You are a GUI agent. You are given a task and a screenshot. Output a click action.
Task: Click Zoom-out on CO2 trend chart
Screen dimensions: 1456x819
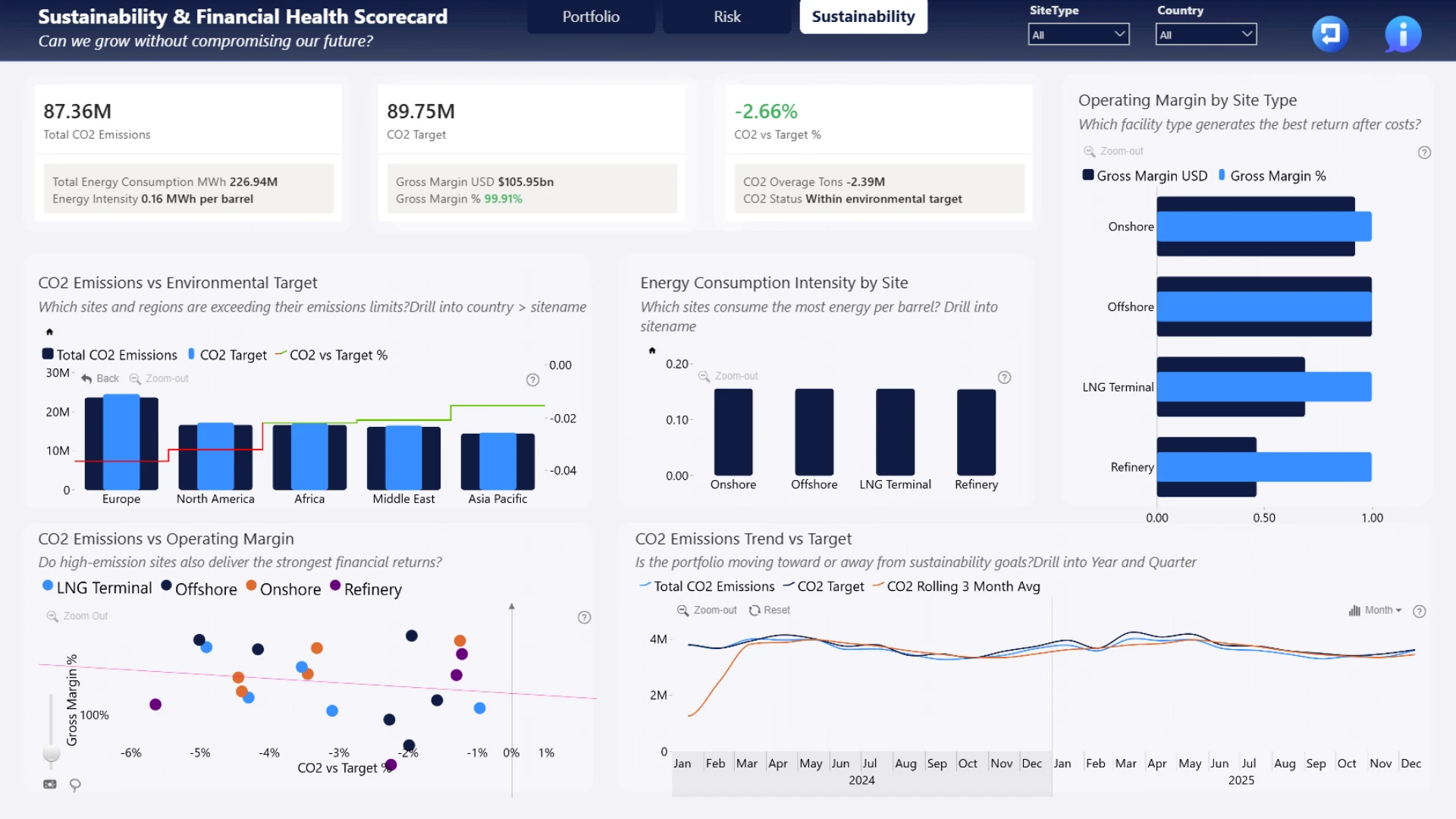(x=707, y=610)
